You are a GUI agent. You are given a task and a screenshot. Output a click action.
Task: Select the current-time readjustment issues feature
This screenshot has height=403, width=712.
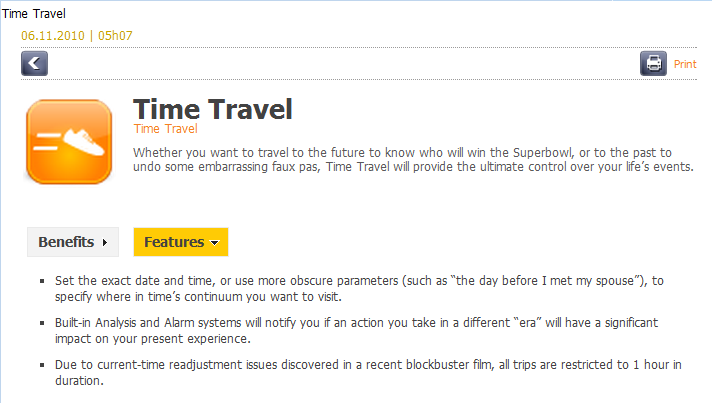368,373
